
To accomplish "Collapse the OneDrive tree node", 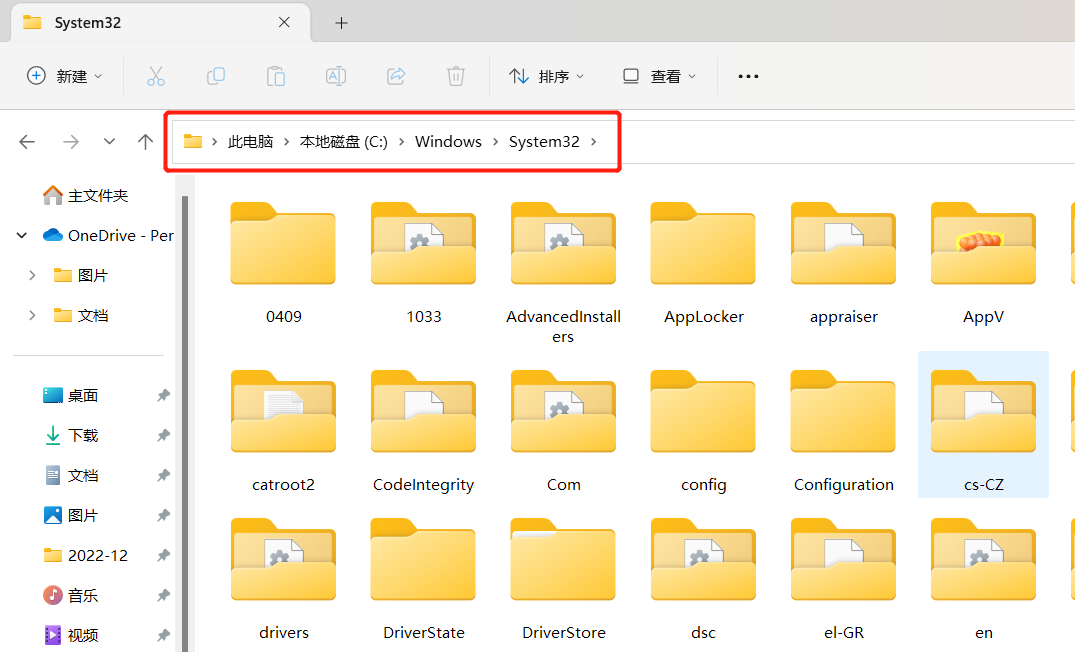I will (22, 236).
